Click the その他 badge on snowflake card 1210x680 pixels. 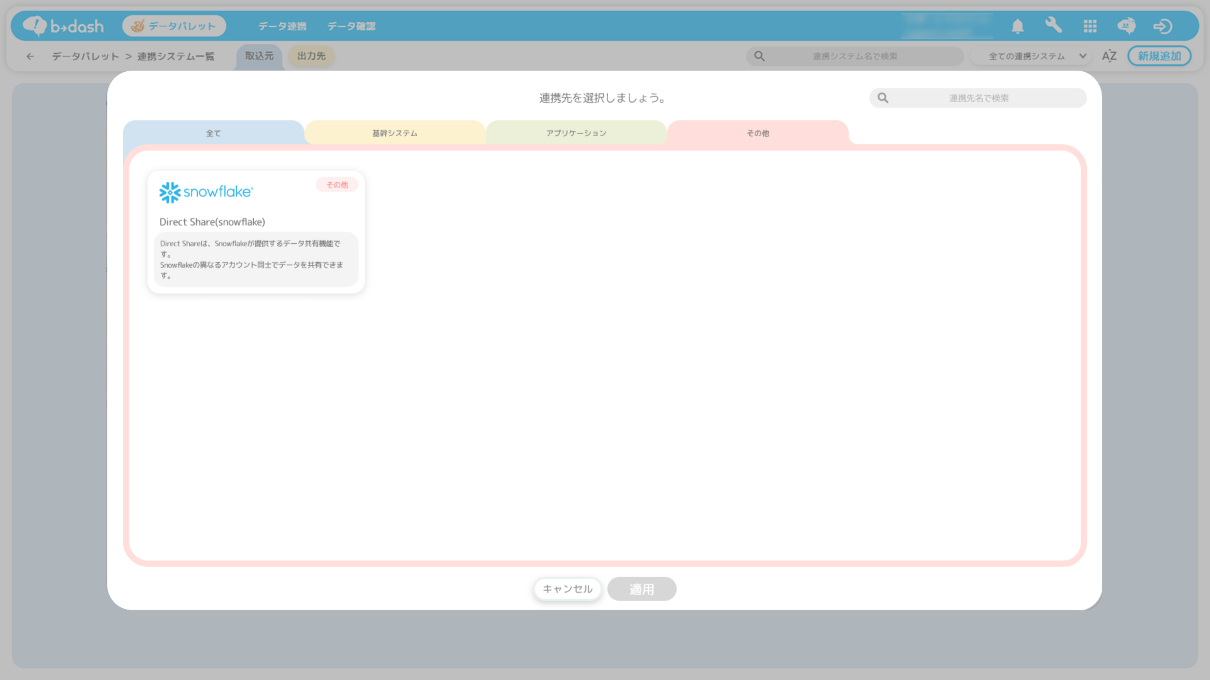[337, 185]
